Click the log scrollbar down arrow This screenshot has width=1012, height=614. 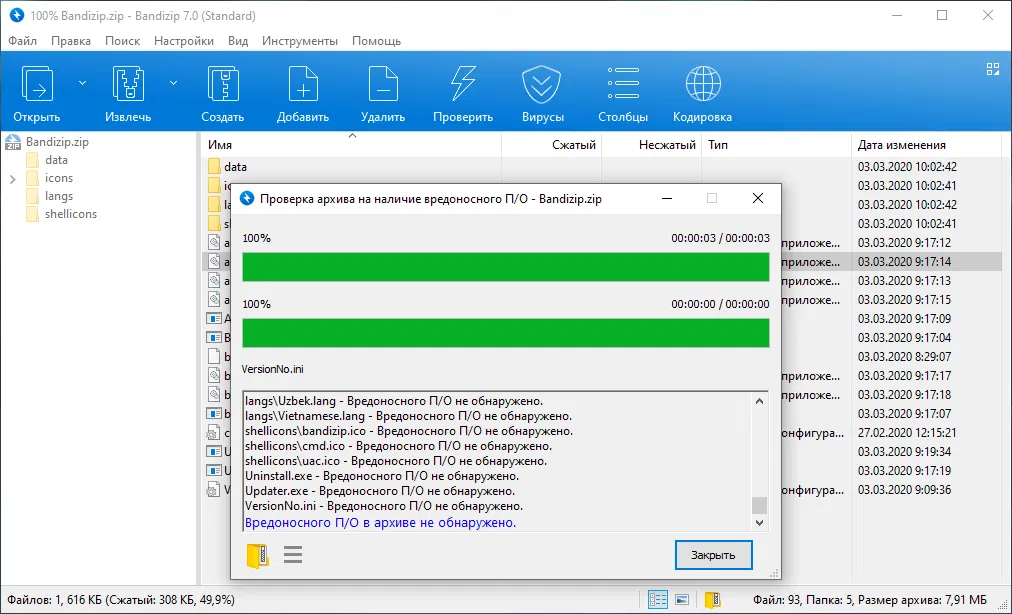coord(760,523)
